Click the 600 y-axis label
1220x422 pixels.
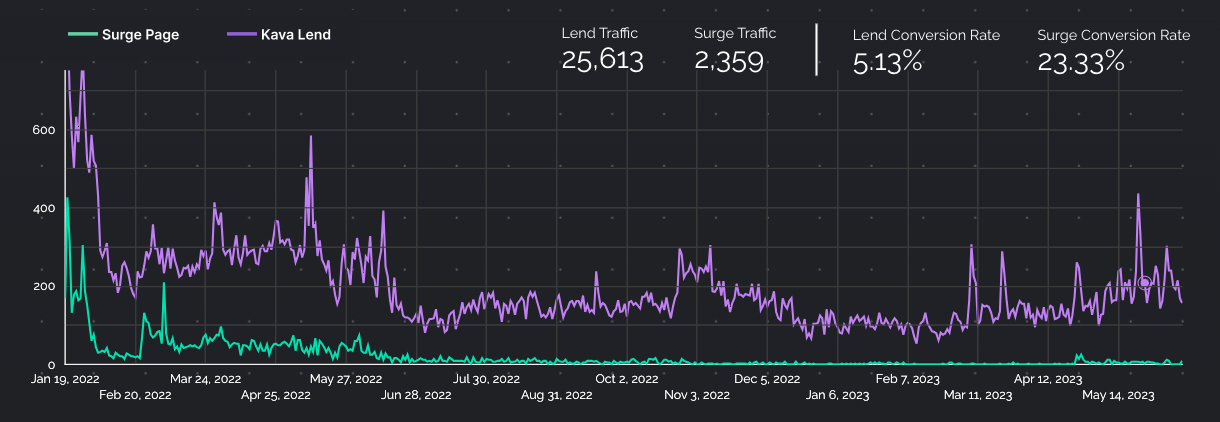point(40,131)
